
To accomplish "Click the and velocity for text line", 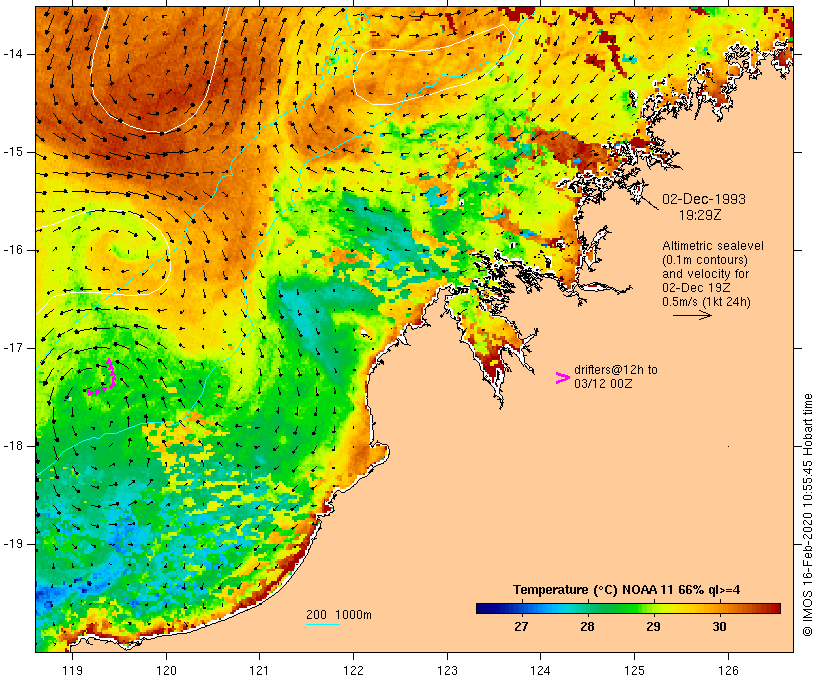I will point(705,274).
